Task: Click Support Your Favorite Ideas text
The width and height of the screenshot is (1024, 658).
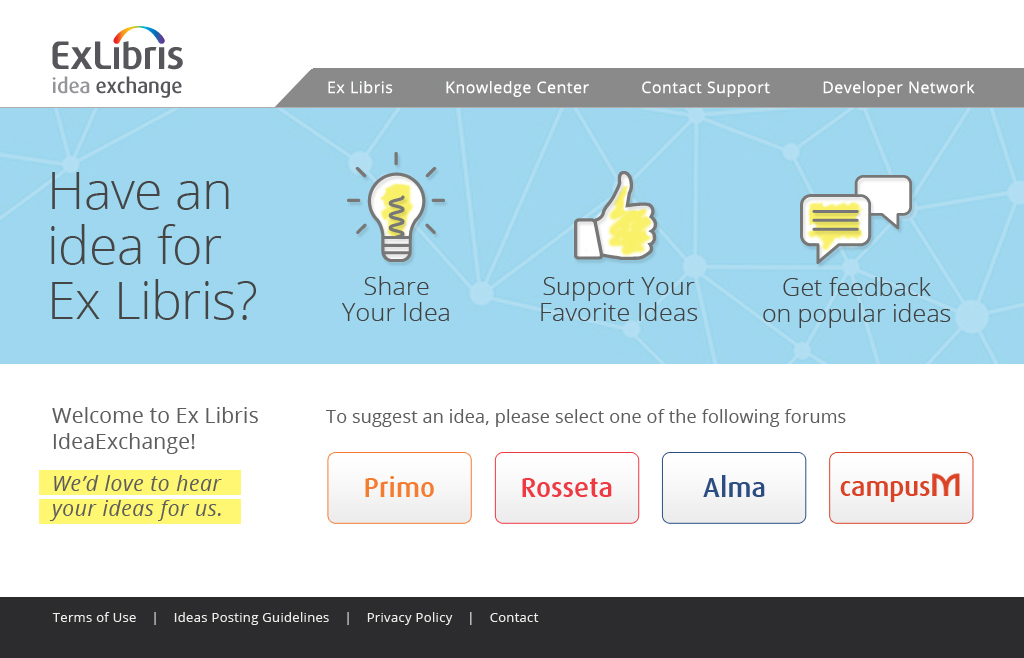Action: click(x=618, y=299)
